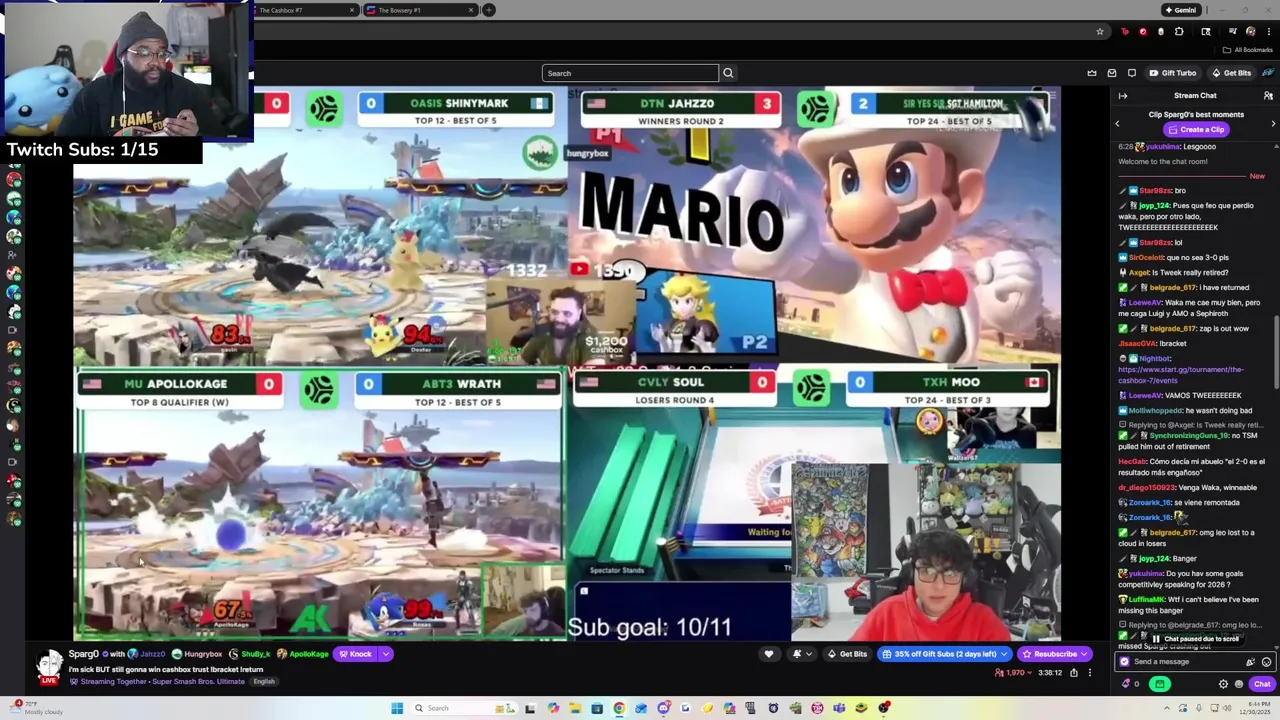Open All Bookmarks folder
The height and width of the screenshot is (720, 1280).
point(1248,50)
